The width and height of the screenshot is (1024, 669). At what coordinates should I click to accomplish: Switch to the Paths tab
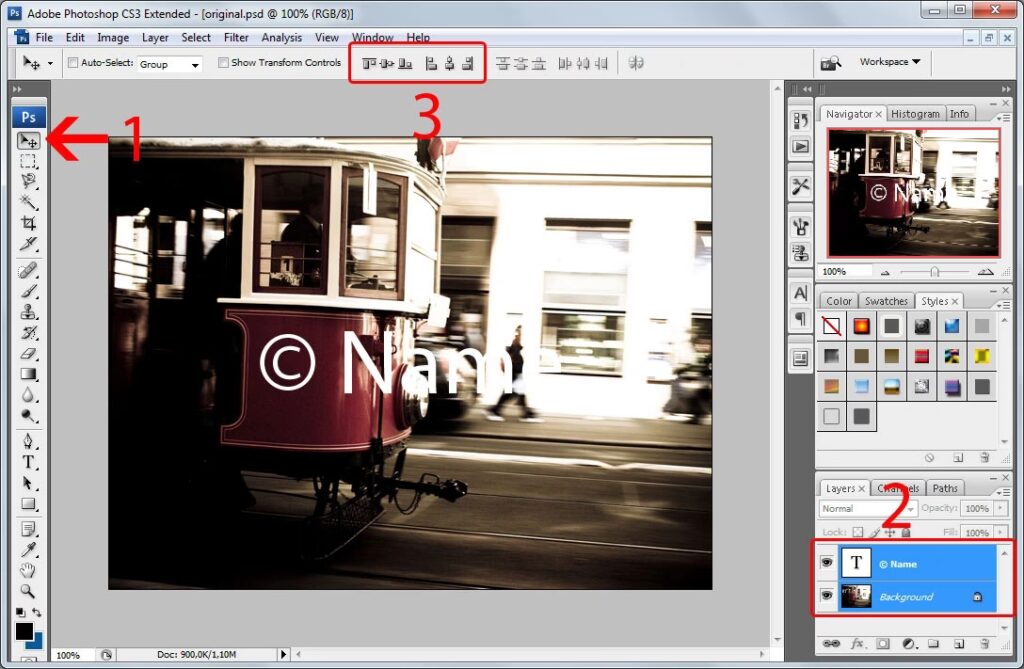click(x=945, y=488)
